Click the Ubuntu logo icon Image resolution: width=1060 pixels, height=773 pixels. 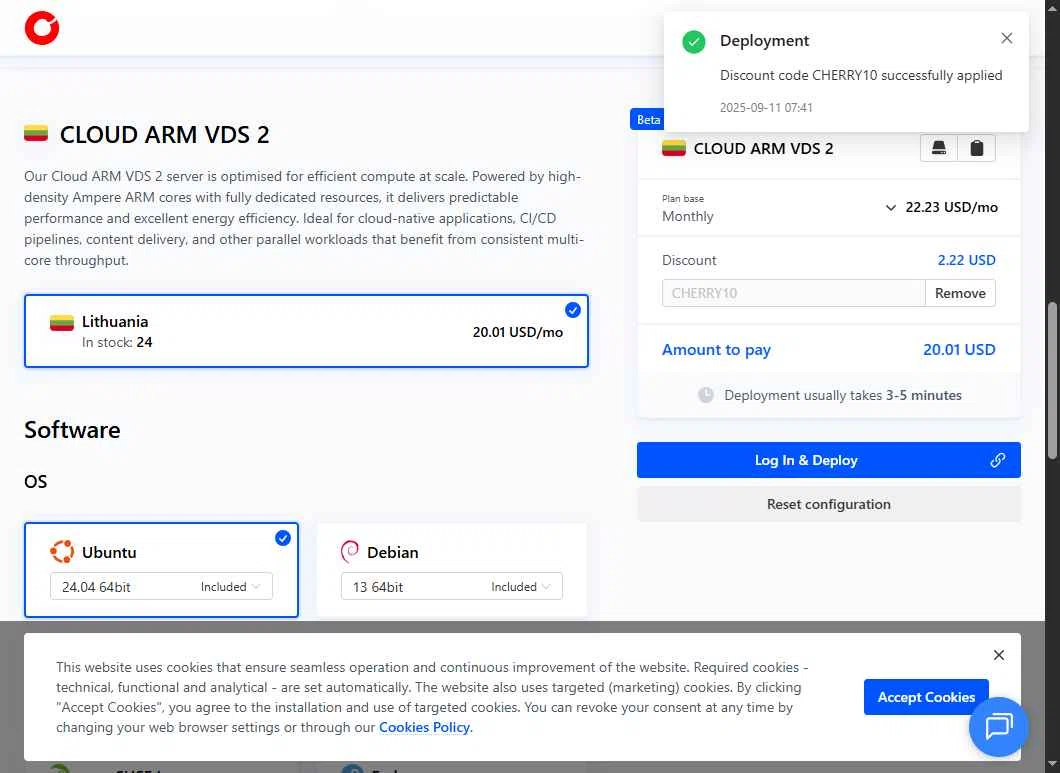click(x=62, y=552)
